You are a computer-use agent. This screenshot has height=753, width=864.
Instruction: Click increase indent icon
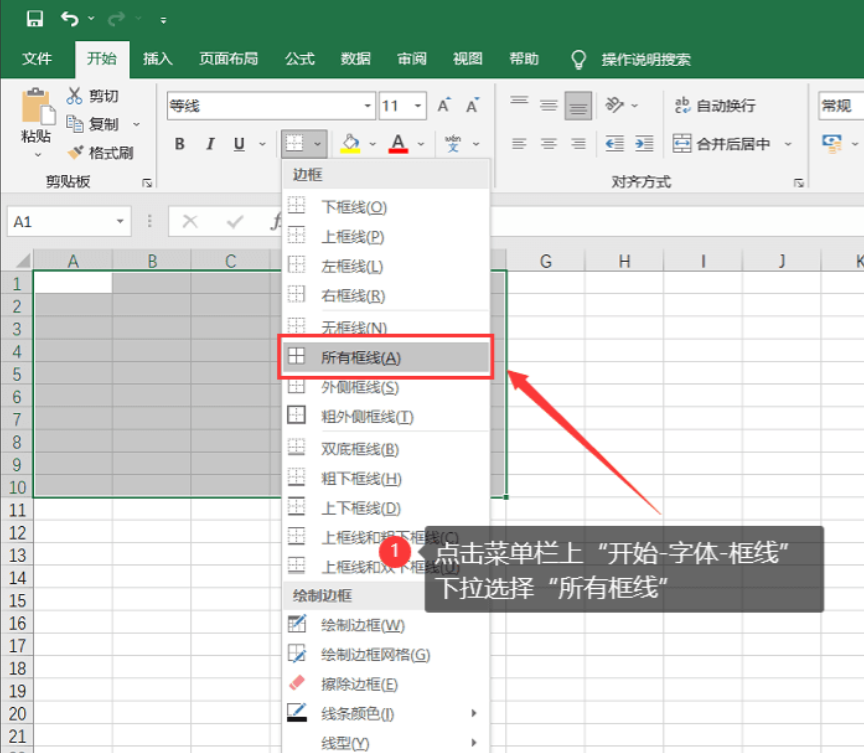644,144
